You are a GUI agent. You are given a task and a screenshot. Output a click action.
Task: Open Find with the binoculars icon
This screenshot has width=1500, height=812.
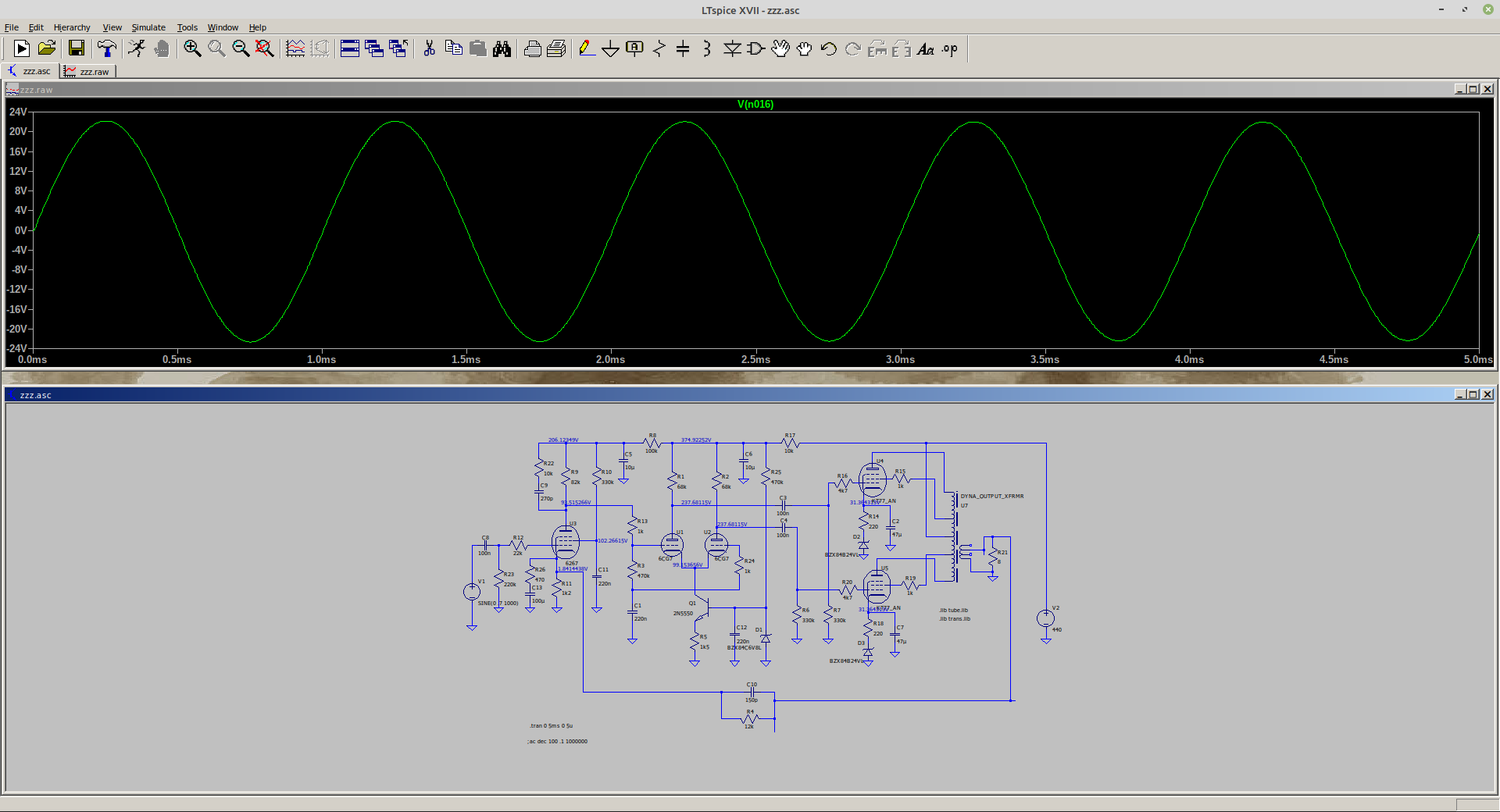[502, 49]
